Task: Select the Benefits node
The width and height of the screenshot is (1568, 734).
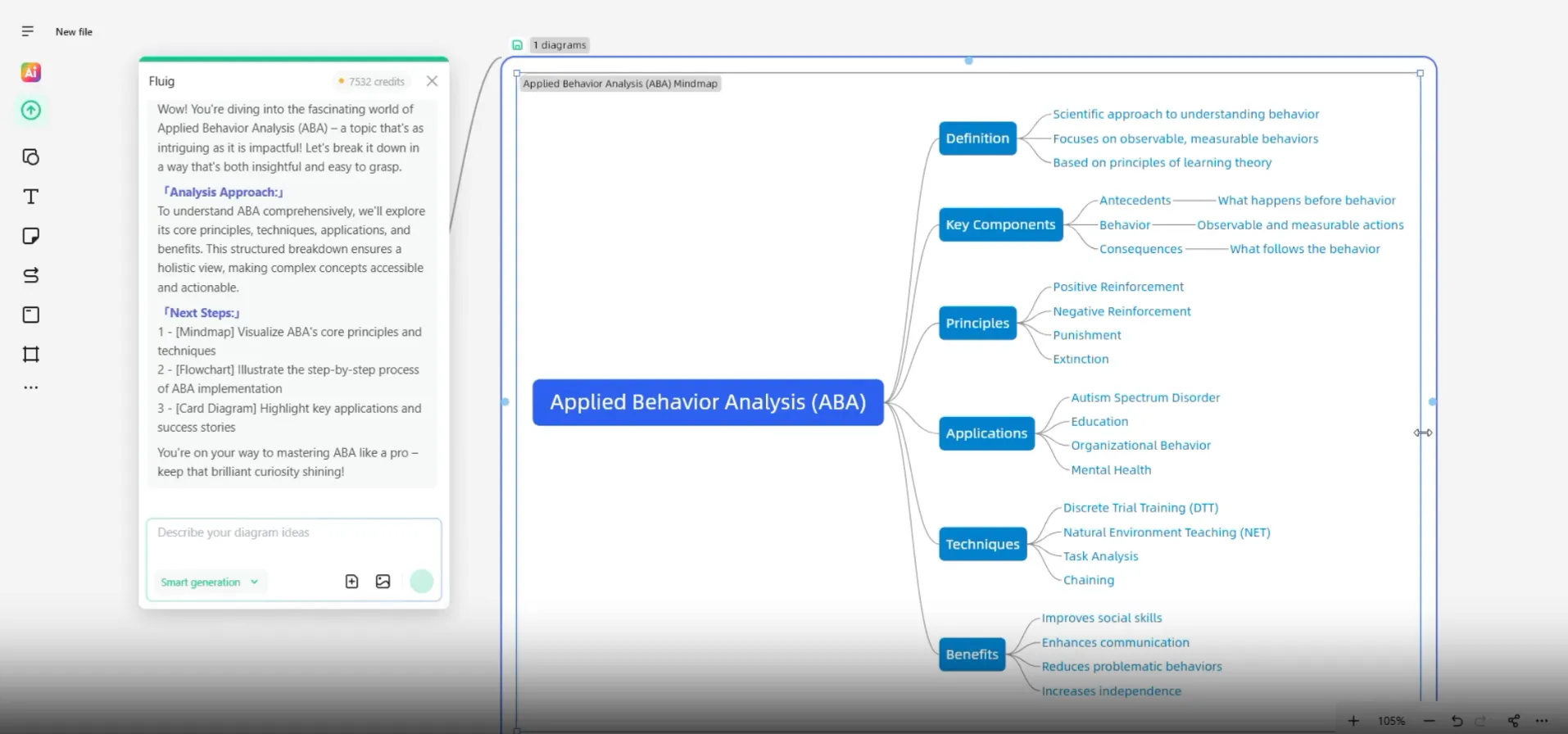Action: [x=972, y=654]
